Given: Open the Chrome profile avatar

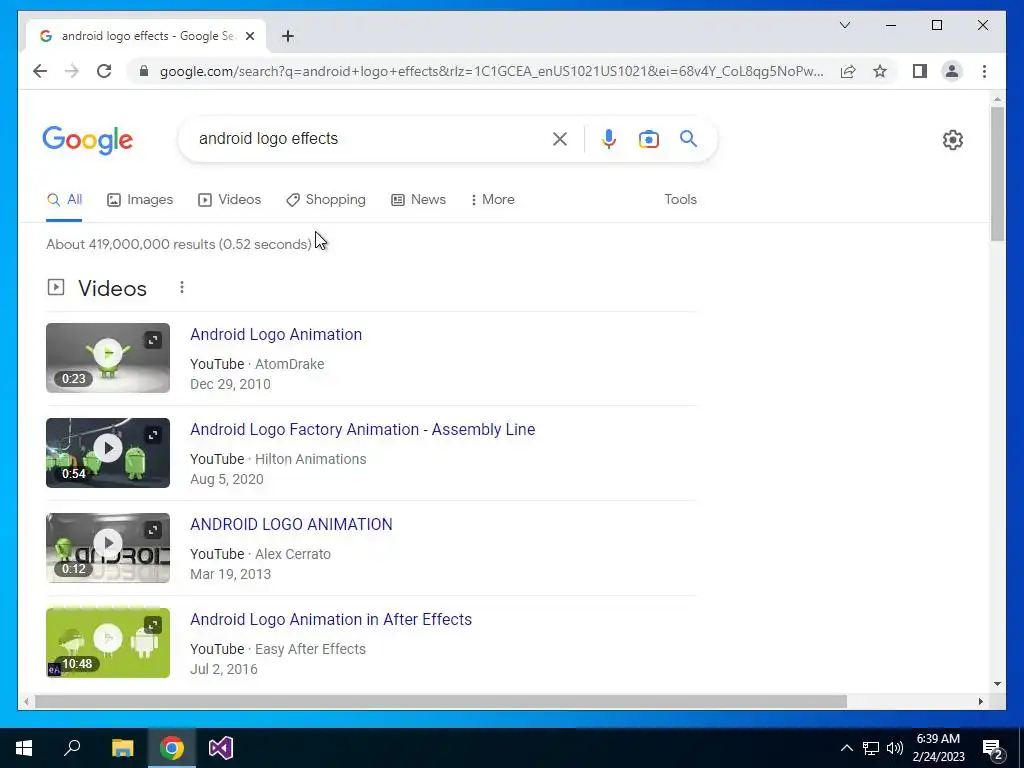Looking at the screenshot, I should tap(952, 71).
